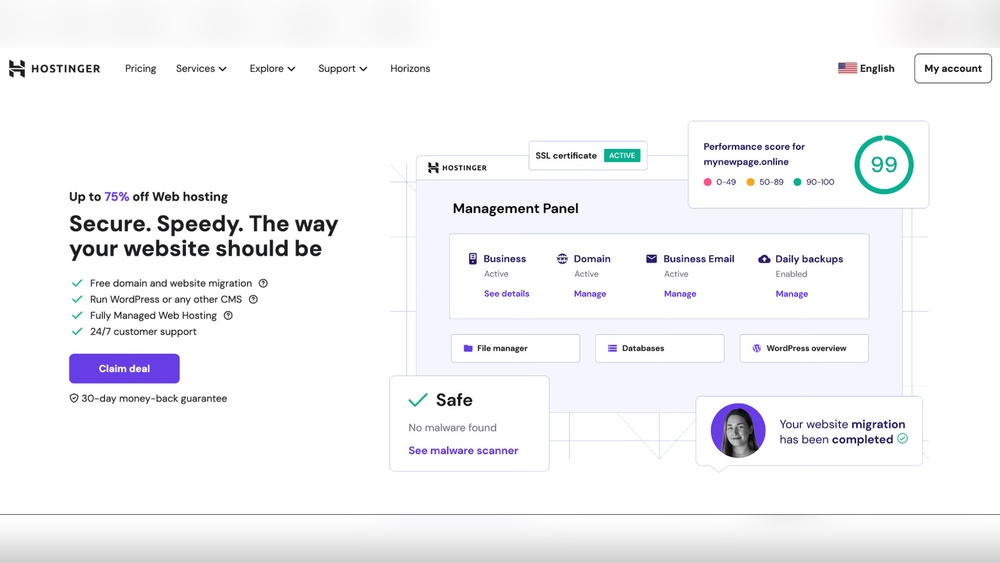
Task: Click the My account button
Action: pyautogui.click(x=953, y=68)
